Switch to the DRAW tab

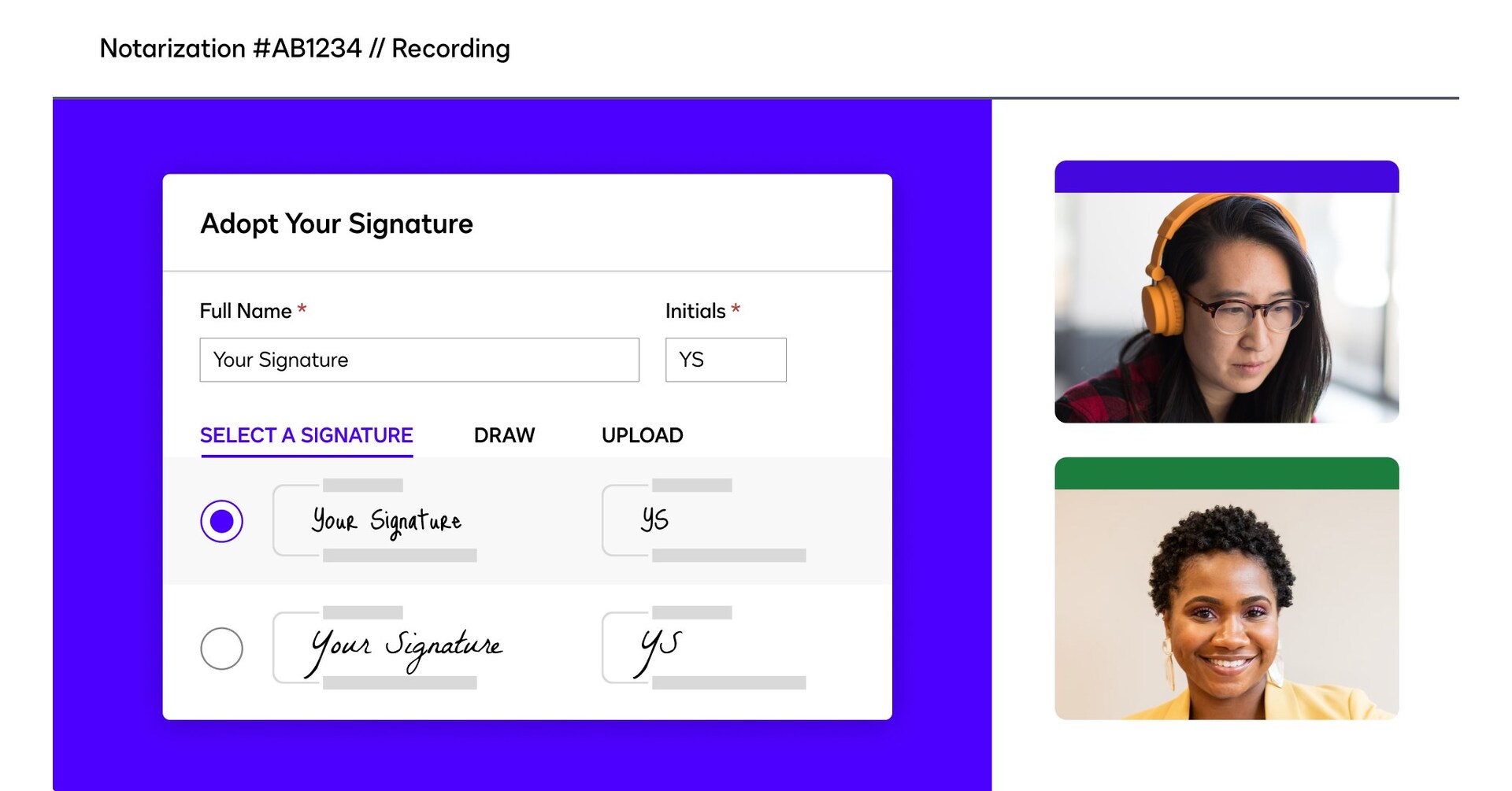504,435
